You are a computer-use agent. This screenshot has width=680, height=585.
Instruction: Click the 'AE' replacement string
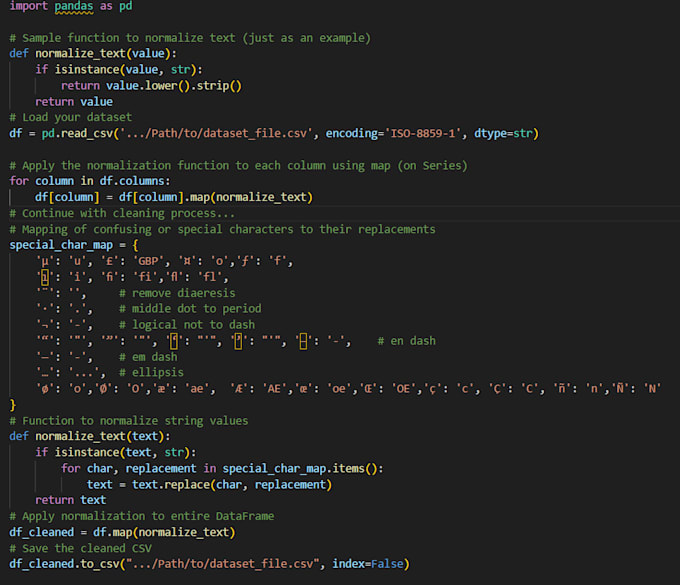pos(274,388)
